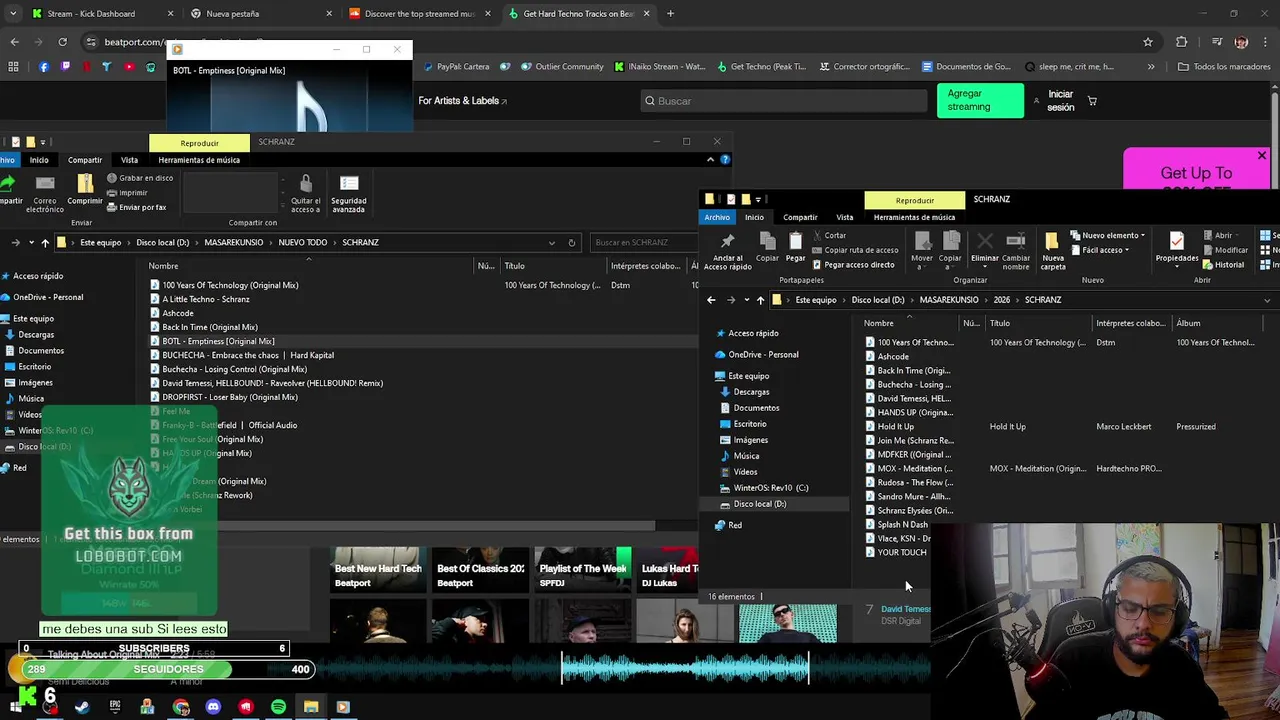Click Pegar acceso directo
The image size is (1280, 720).
click(853, 265)
